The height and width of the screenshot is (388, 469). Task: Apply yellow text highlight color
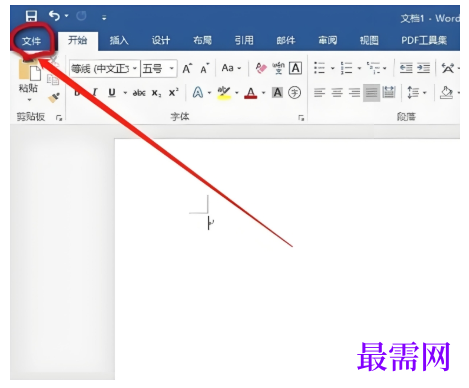(224, 92)
